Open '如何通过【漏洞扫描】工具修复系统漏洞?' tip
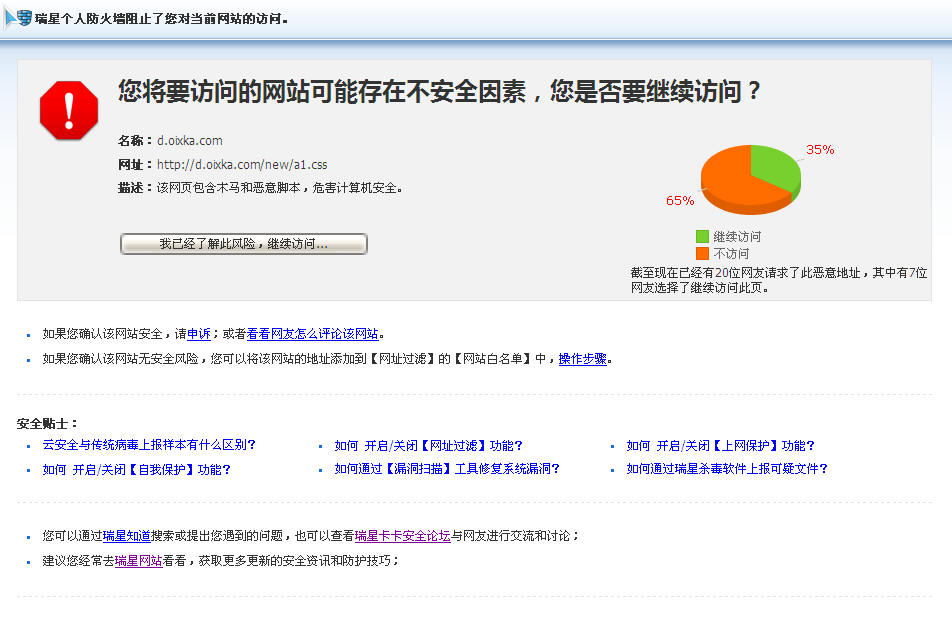This screenshot has height=621, width=952. pyautogui.click(x=447, y=469)
